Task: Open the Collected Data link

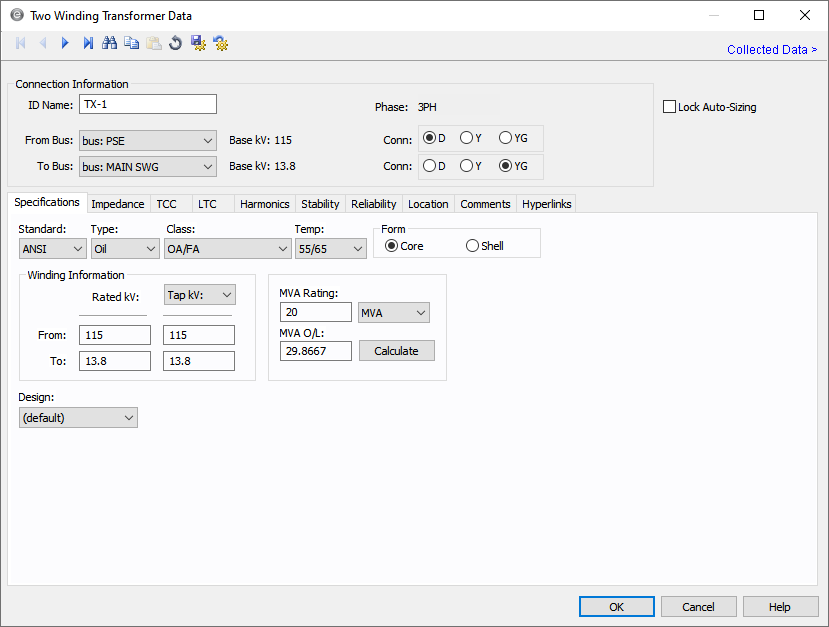Action: pyautogui.click(x=772, y=50)
